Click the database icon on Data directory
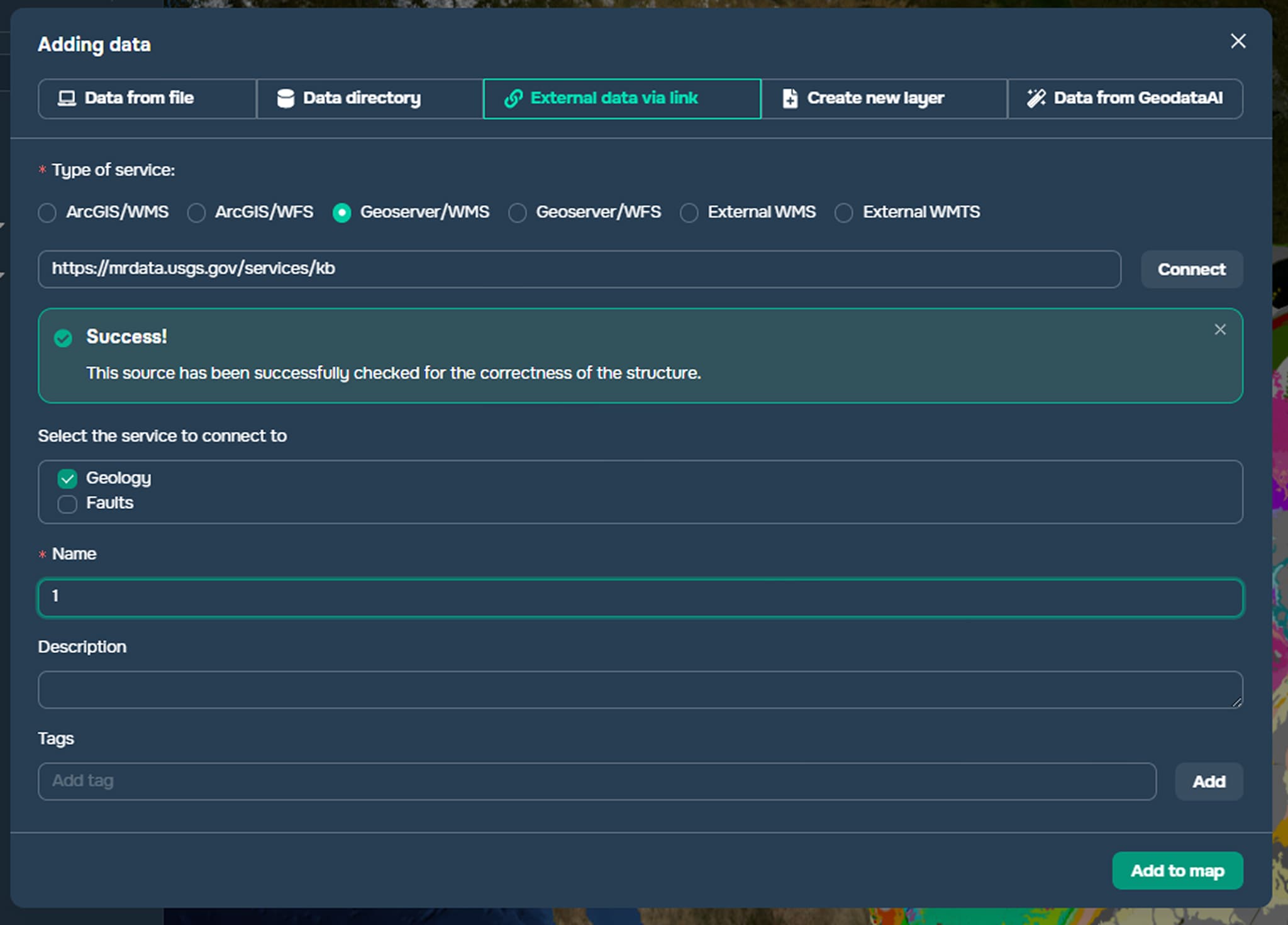1288x925 pixels. click(x=286, y=98)
